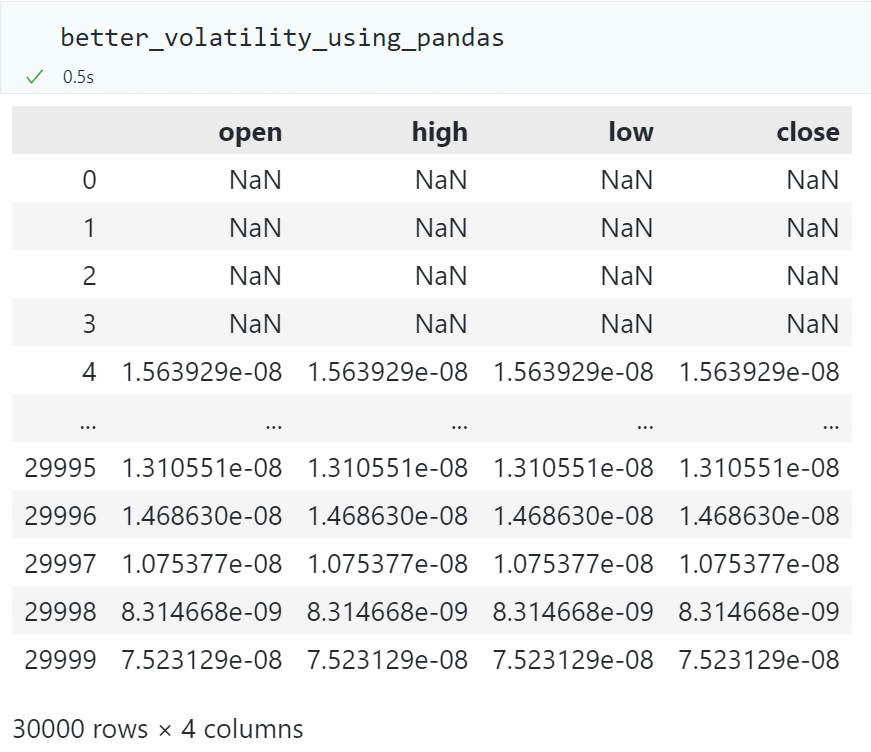
Task: Click the high value in row 29997
Action: click(388, 564)
